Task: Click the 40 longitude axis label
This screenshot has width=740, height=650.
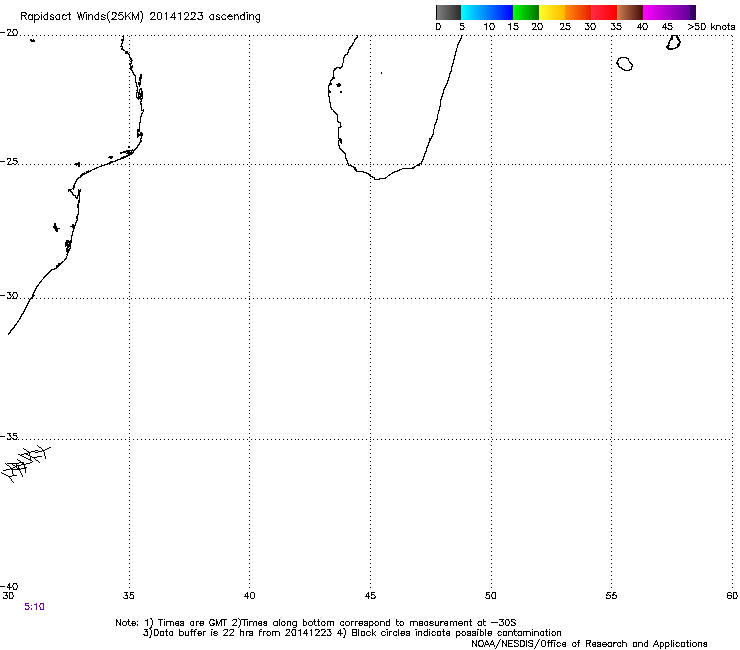Action: 250,596
